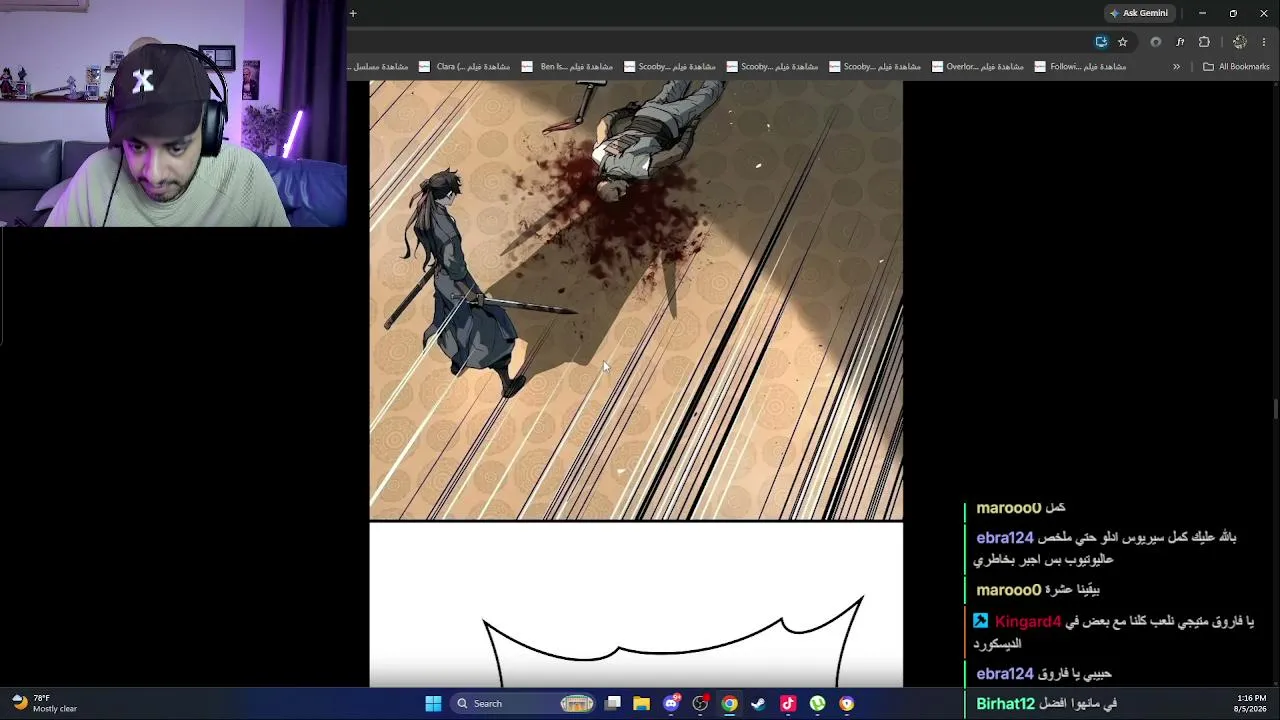Click the 'f?' extension icon

[x=1180, y=42]
